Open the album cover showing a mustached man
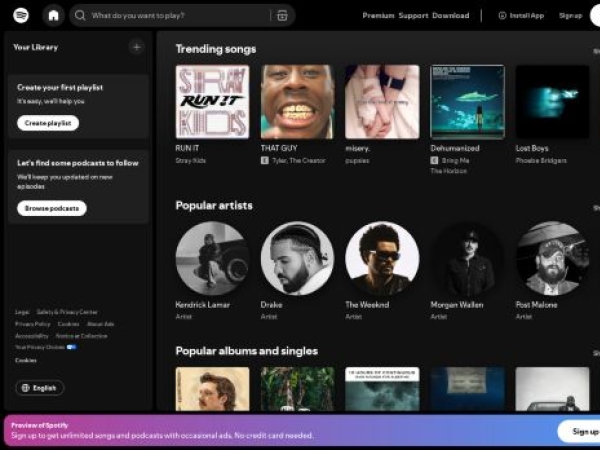This screenshot has height=450, width=600. 212,389
